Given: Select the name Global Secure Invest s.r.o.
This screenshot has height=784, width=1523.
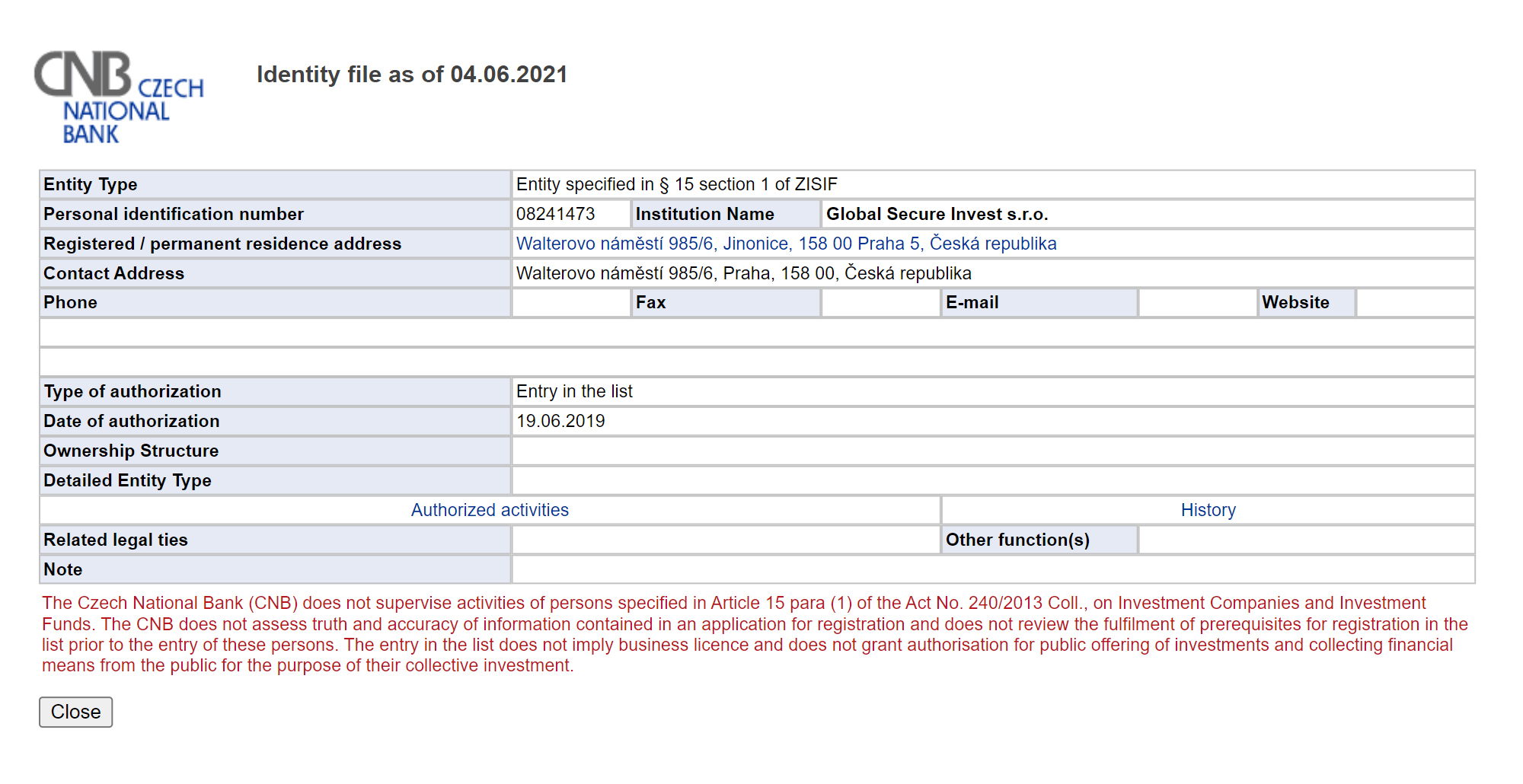Looking at the screenshot, I should pos(937,214).
